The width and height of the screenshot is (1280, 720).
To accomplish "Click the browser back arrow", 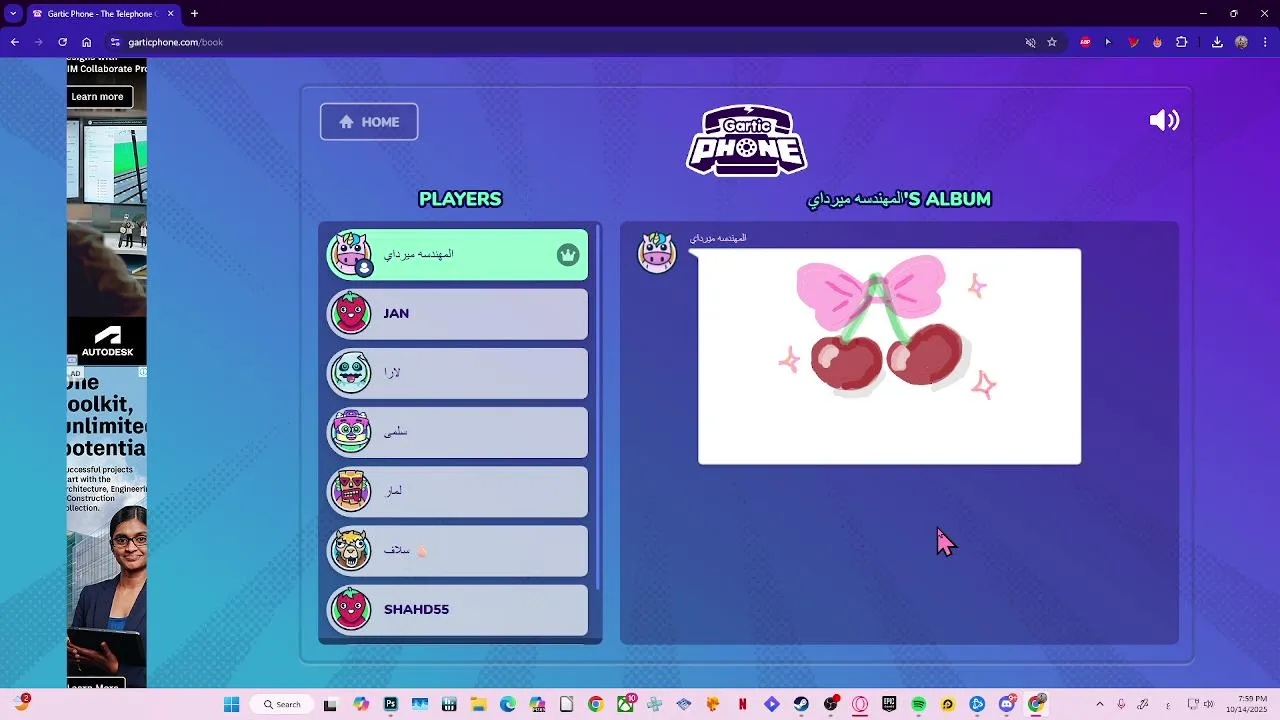I will 15,42.
